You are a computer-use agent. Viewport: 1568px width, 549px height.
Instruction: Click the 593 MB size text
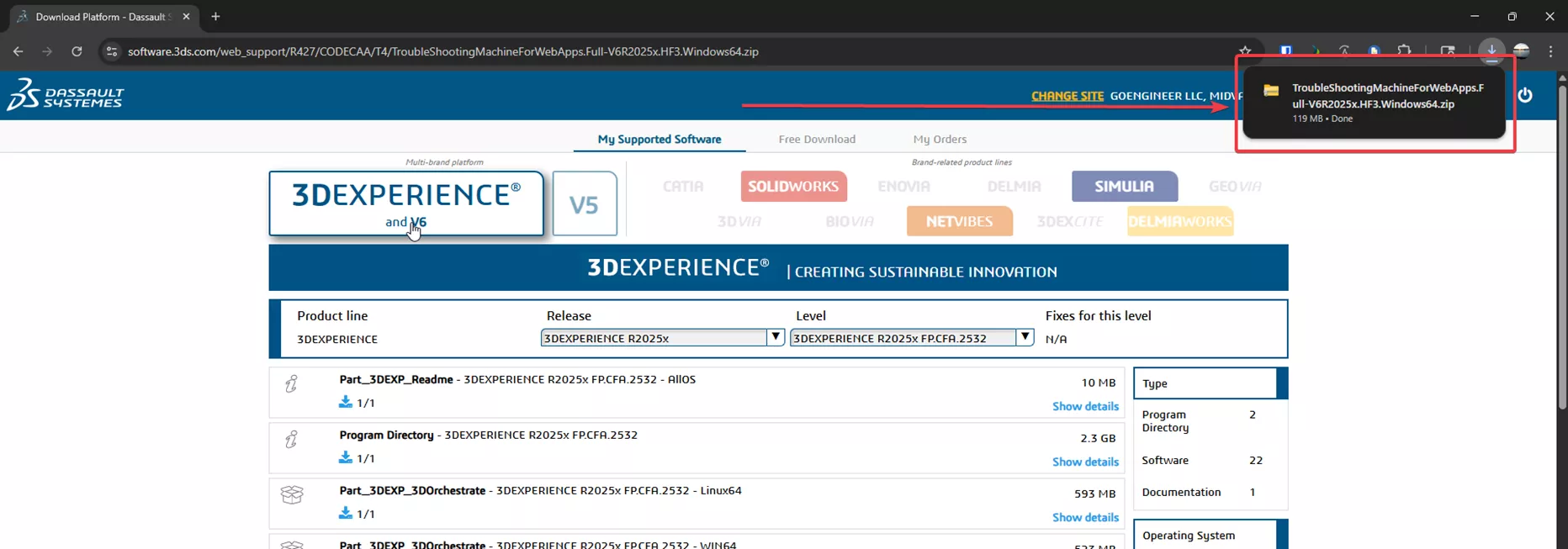[1094, 494]
